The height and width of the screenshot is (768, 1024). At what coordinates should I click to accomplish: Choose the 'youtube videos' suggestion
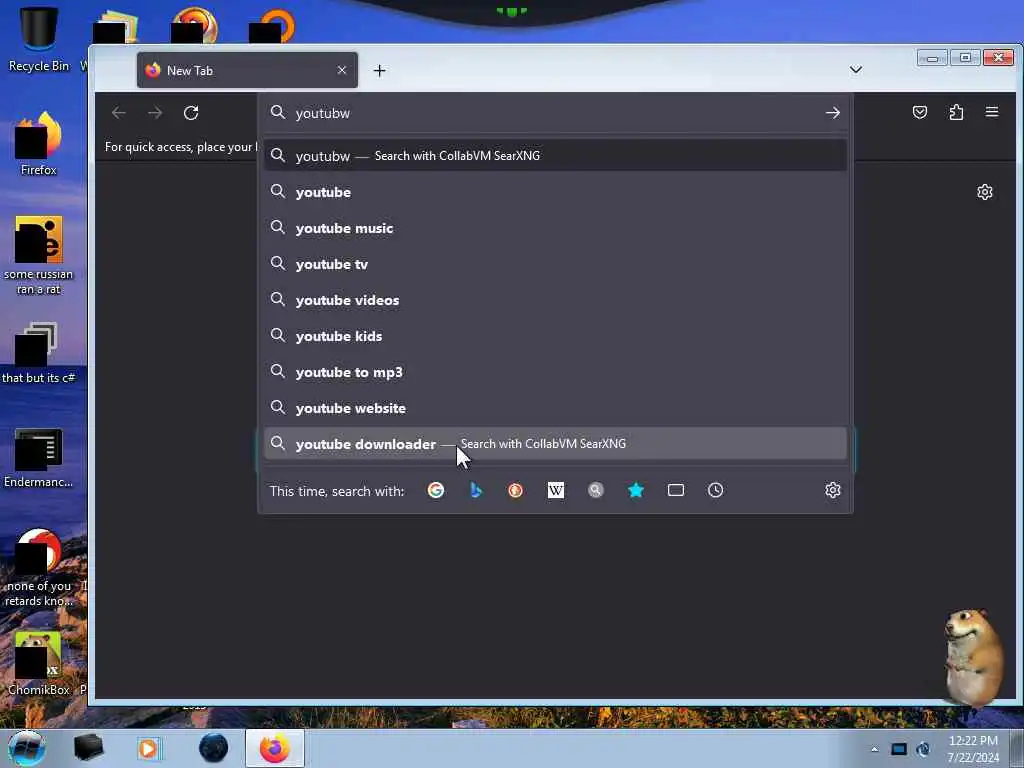coord(555,300)
